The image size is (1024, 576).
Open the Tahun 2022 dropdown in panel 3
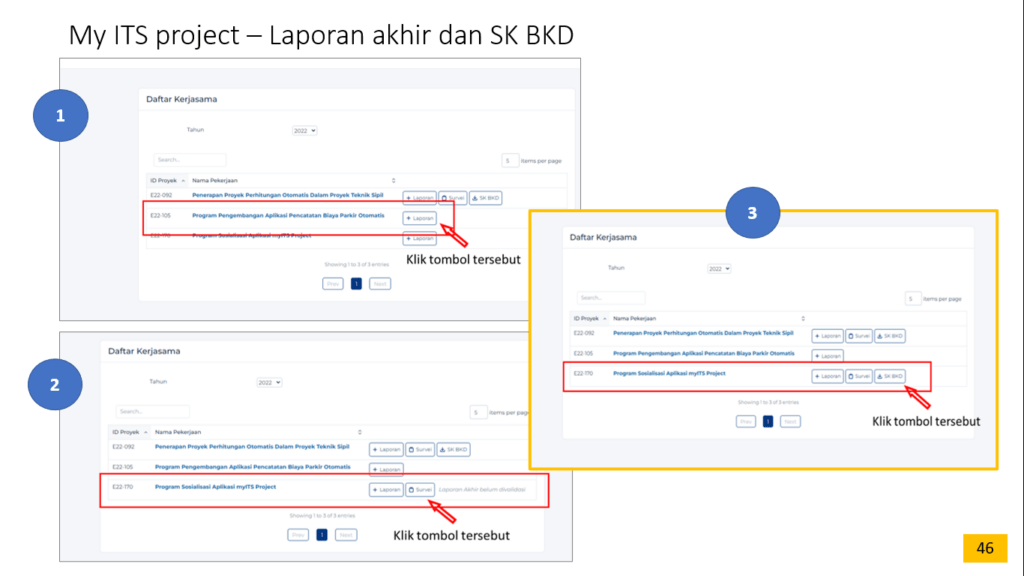pyautogui.click(x=719, y=269)
